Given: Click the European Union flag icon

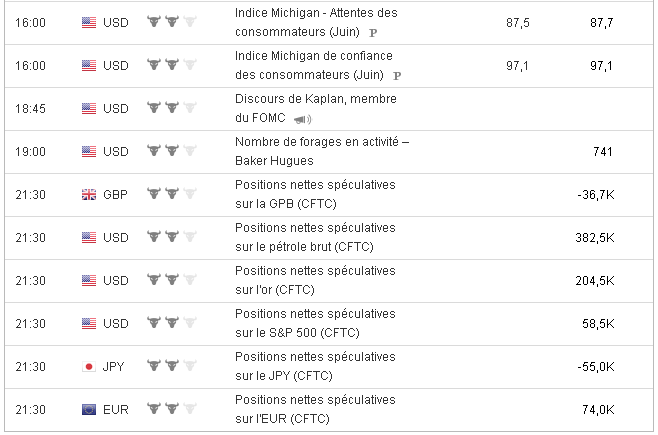Looking at the screenshot, I should pos(88,410).
